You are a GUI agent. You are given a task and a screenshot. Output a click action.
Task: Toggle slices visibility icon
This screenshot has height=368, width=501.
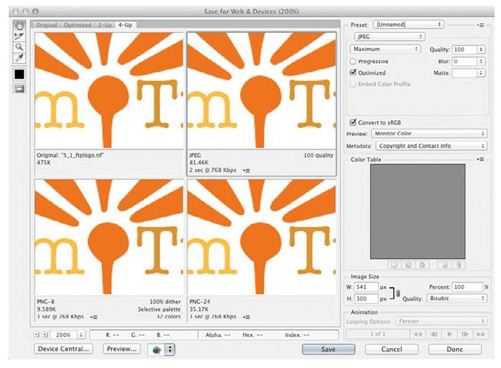click(19, 89)
